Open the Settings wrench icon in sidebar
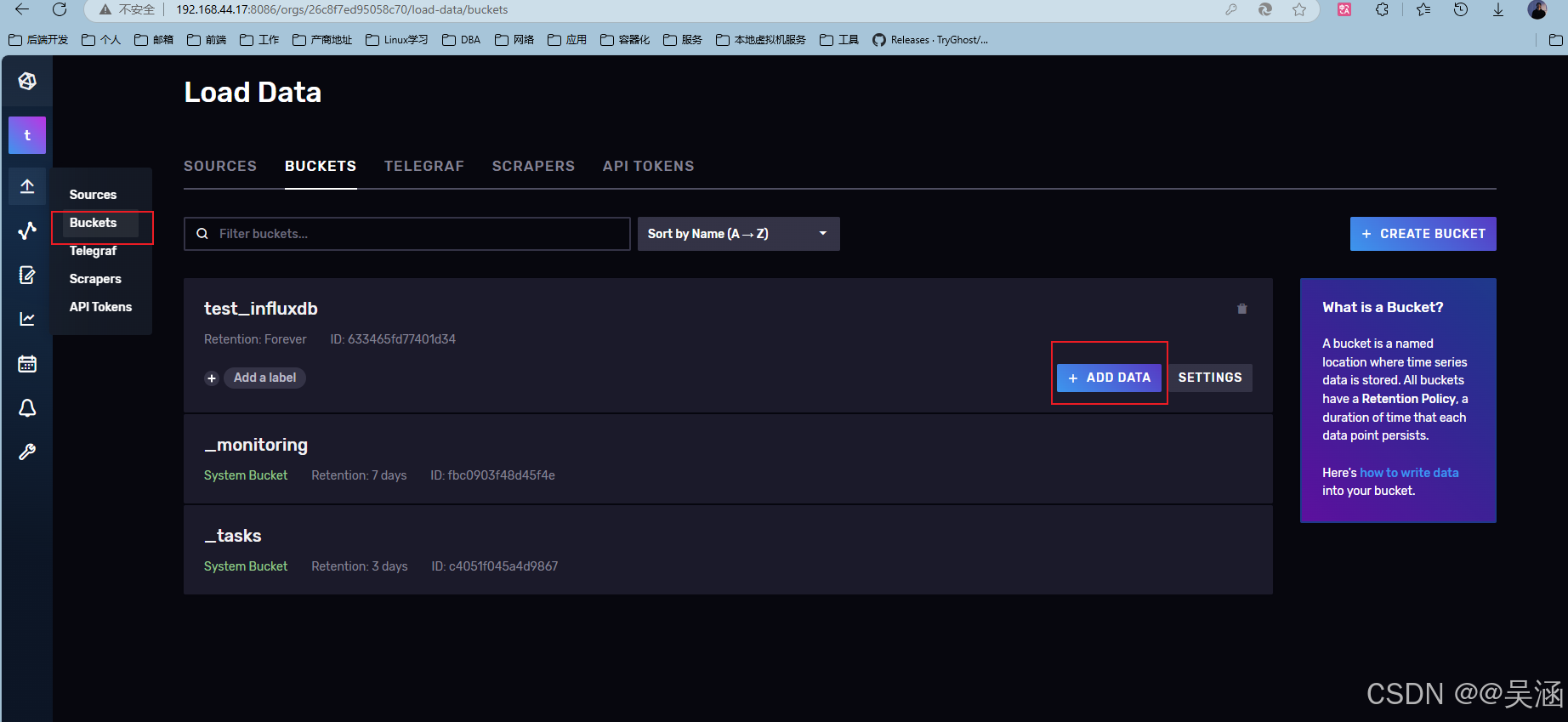Viewport: 1568px width, 722px height. [x=27, y=452]
